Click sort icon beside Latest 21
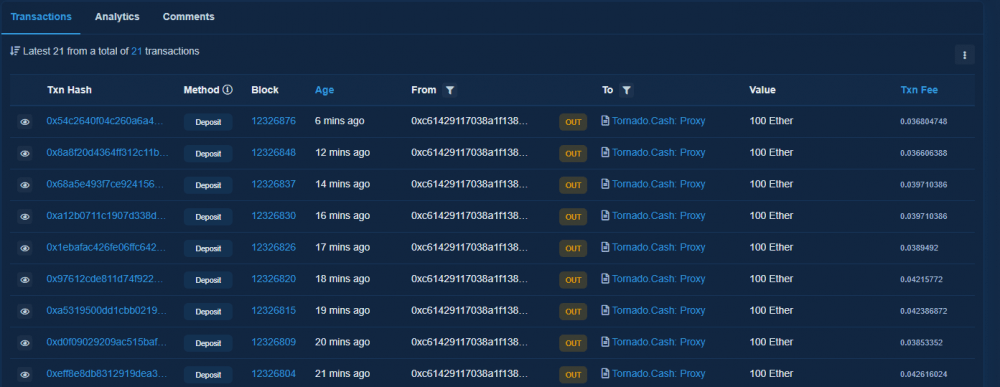The width and height of the screenshot is (1000, 387). [x=15, y=51]
